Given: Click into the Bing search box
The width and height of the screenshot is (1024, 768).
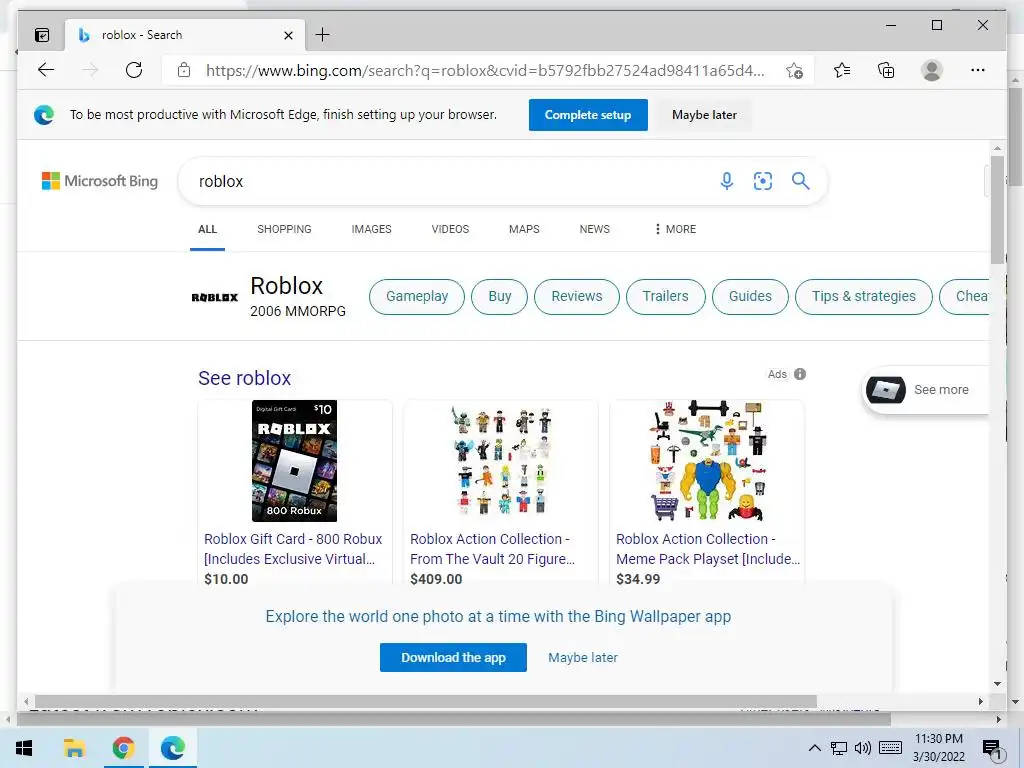Looking at the screenshot, I should (x=451, y=181).
